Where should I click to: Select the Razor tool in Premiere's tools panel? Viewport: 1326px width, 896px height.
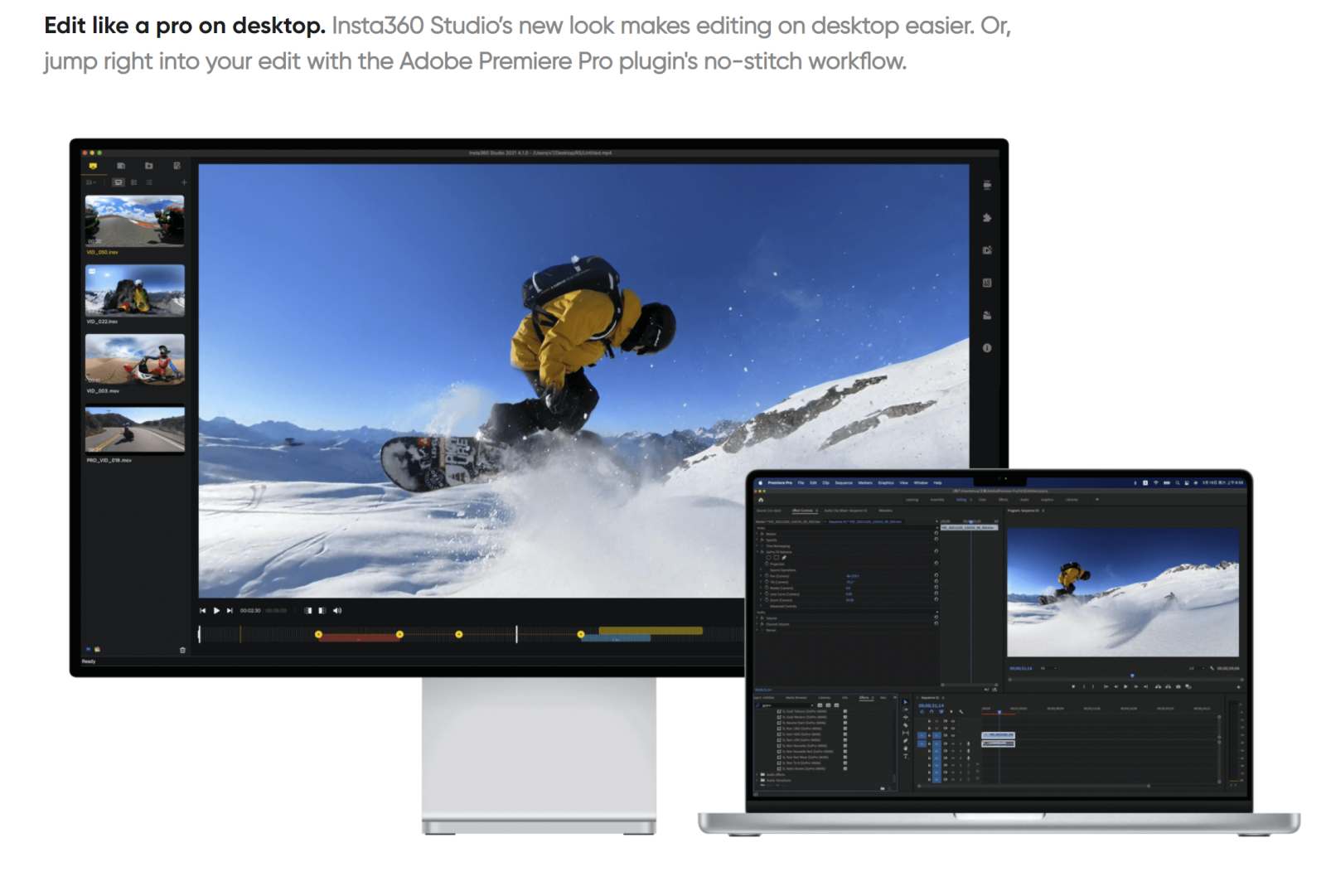tap(906, 725)
